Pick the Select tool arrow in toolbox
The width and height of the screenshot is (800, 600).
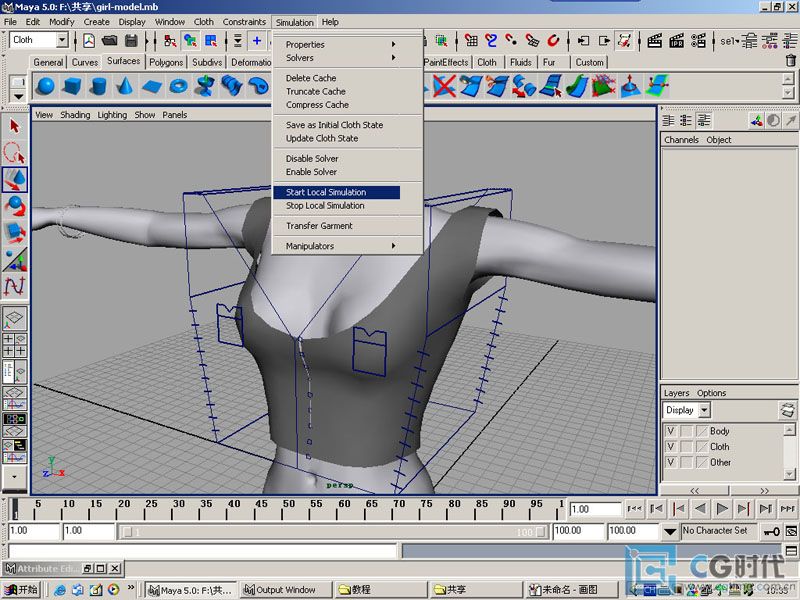point(15,126)
